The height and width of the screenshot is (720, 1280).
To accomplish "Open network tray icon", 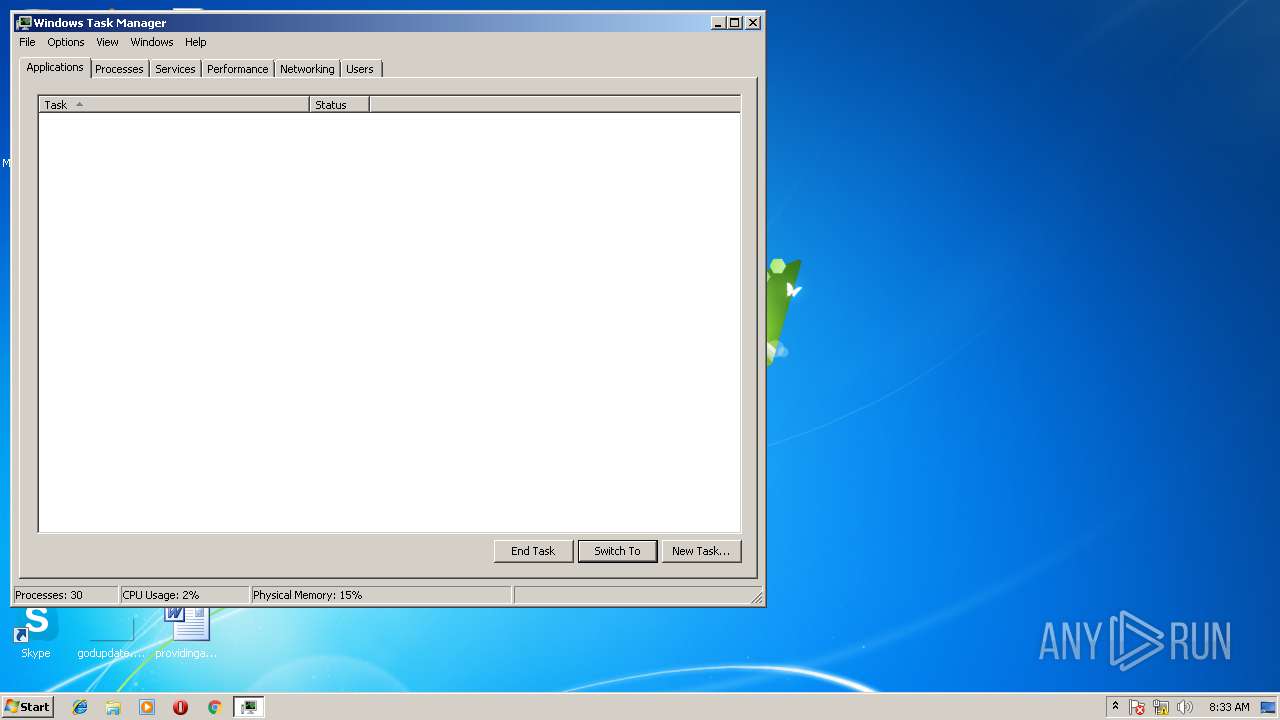I will coord(1161,707).
